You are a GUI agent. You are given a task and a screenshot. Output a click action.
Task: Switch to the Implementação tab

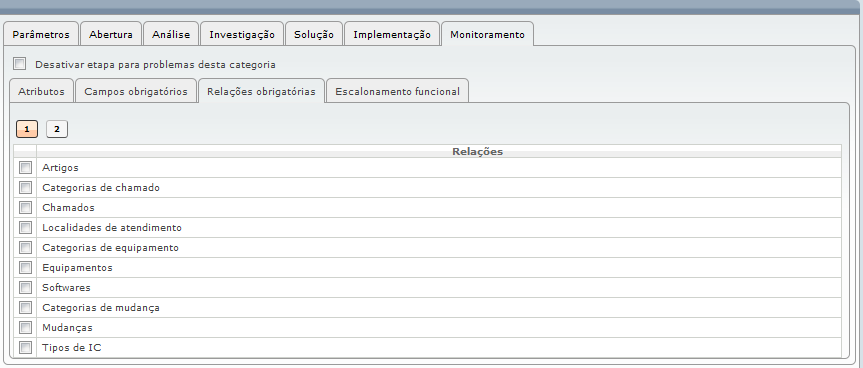coord(392,34)
